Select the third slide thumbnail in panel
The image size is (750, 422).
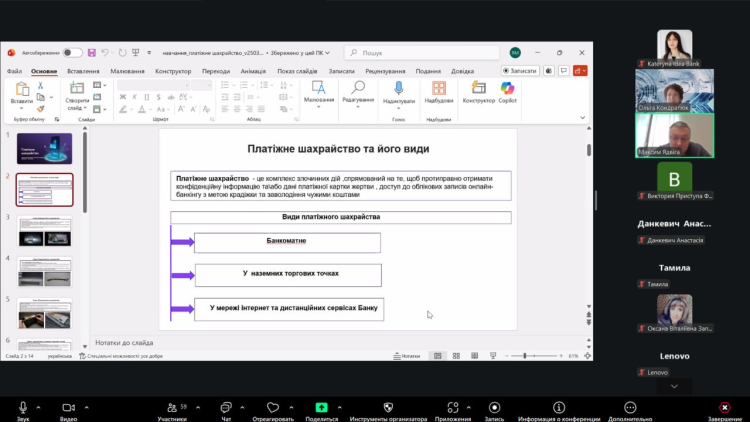point(44,231)
